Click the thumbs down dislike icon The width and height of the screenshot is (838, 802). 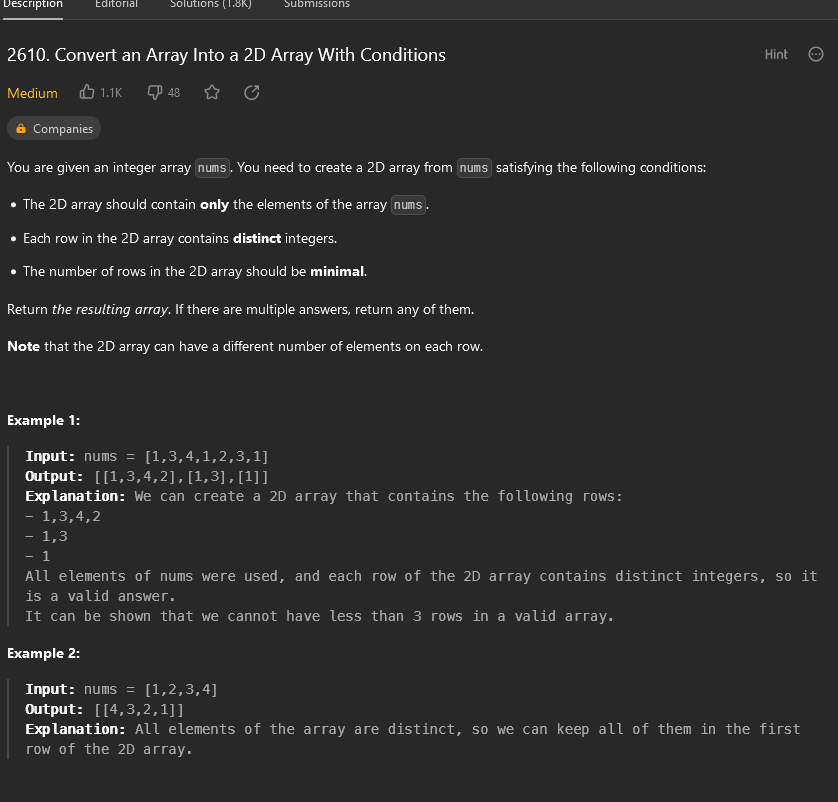tap(154, 92)
